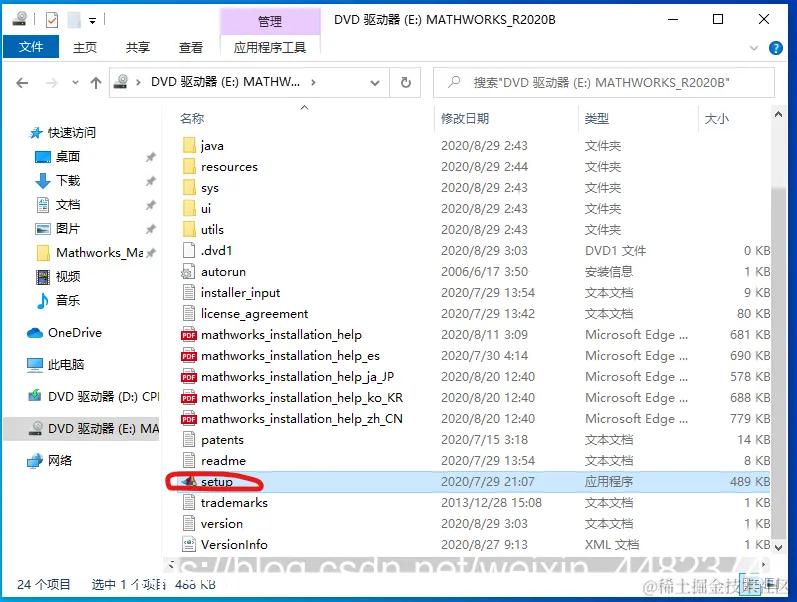Open the Quick Access Toolbar customize dropdown
The width and height of the screenshot is (797, 602).
pyautogui.click(x=93, y=21)
